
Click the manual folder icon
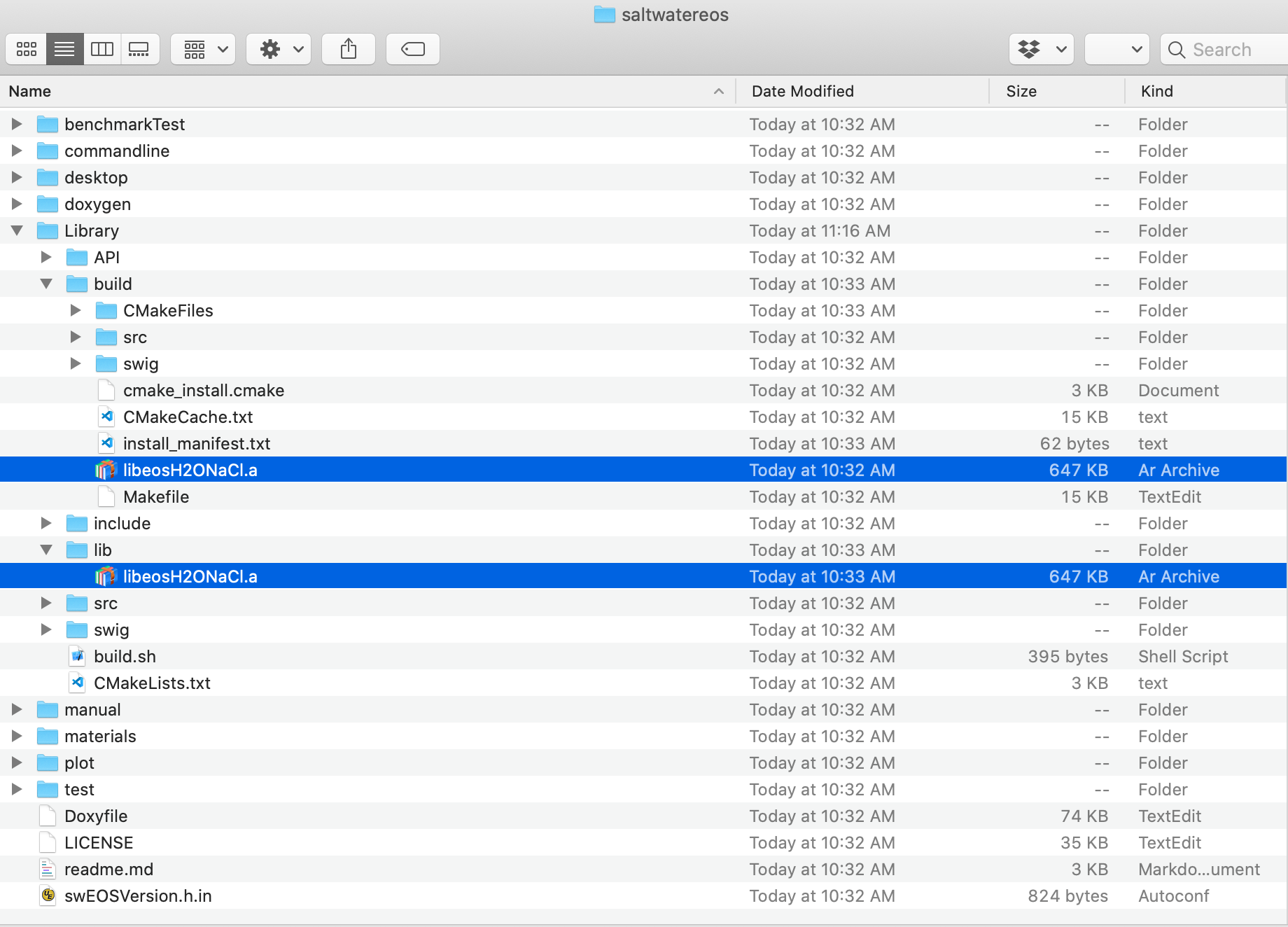pos(48,709)
